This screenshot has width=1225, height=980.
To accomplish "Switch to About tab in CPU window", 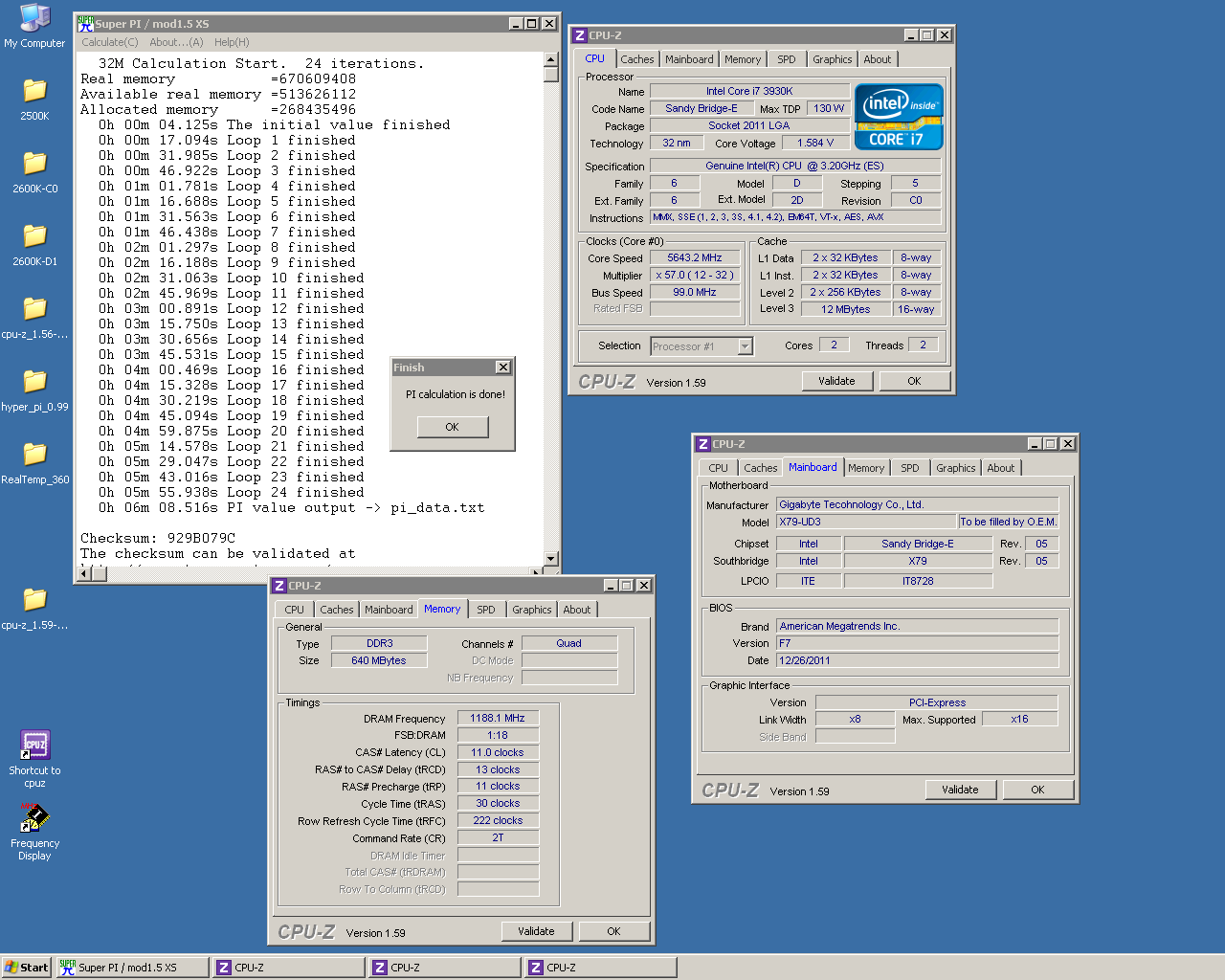I will (878, 59).
